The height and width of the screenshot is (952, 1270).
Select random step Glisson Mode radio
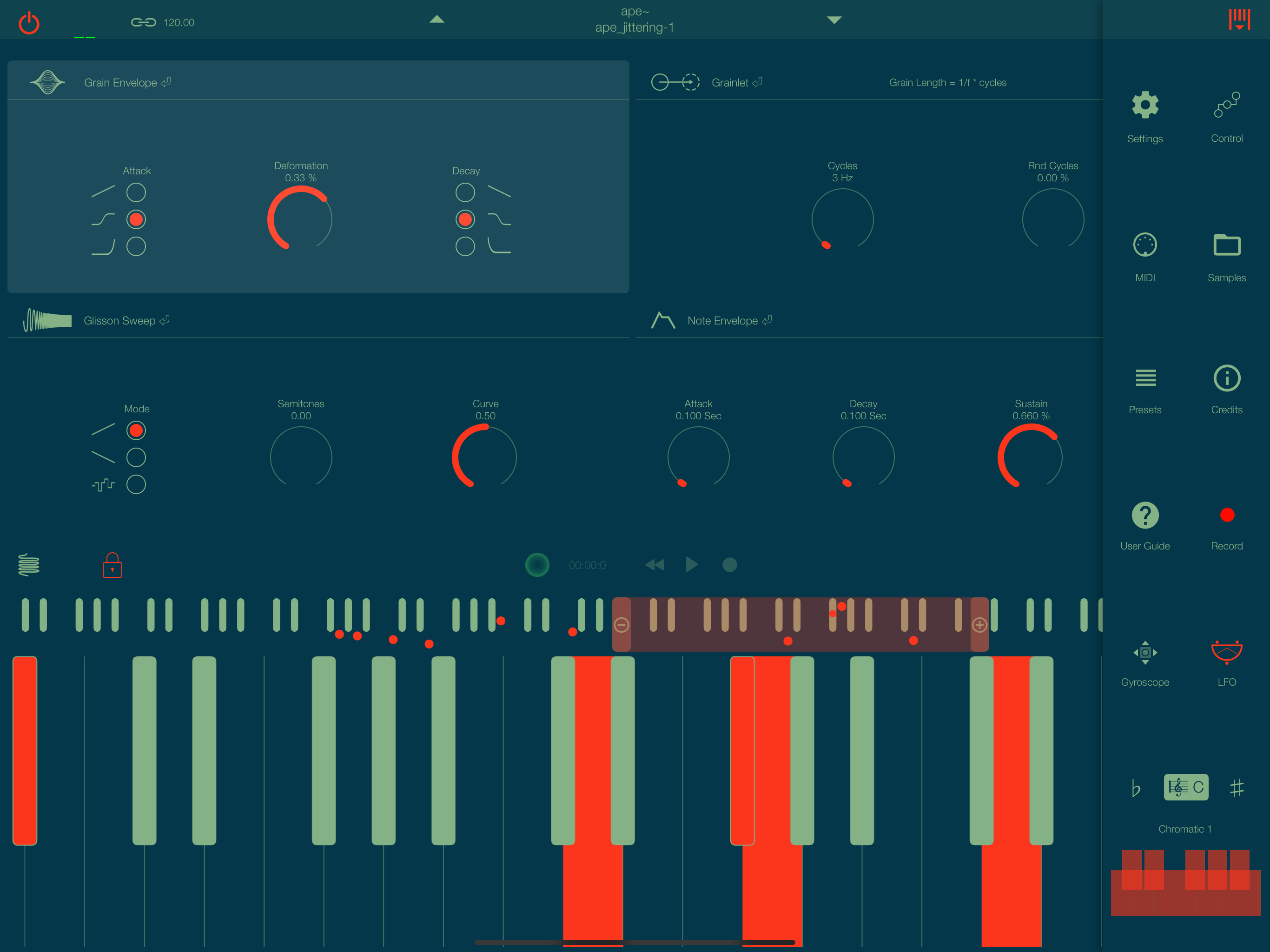tap(136, 484)
